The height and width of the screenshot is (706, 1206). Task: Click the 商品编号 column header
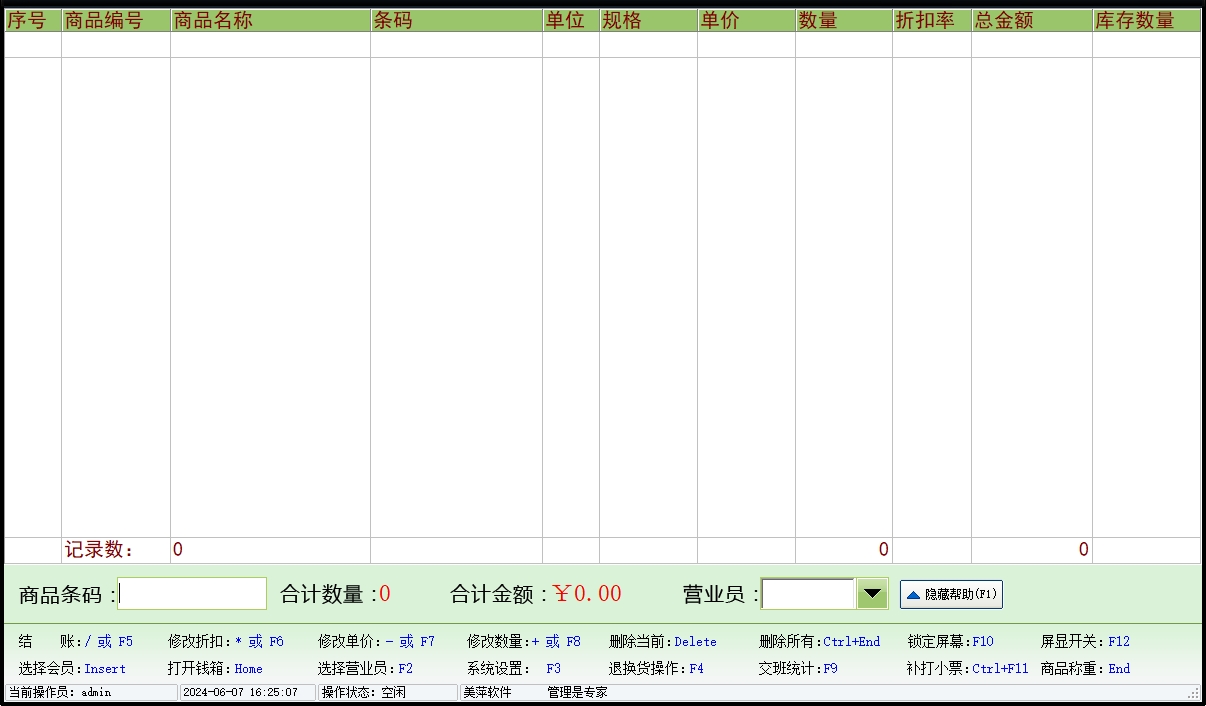(116, 21)
